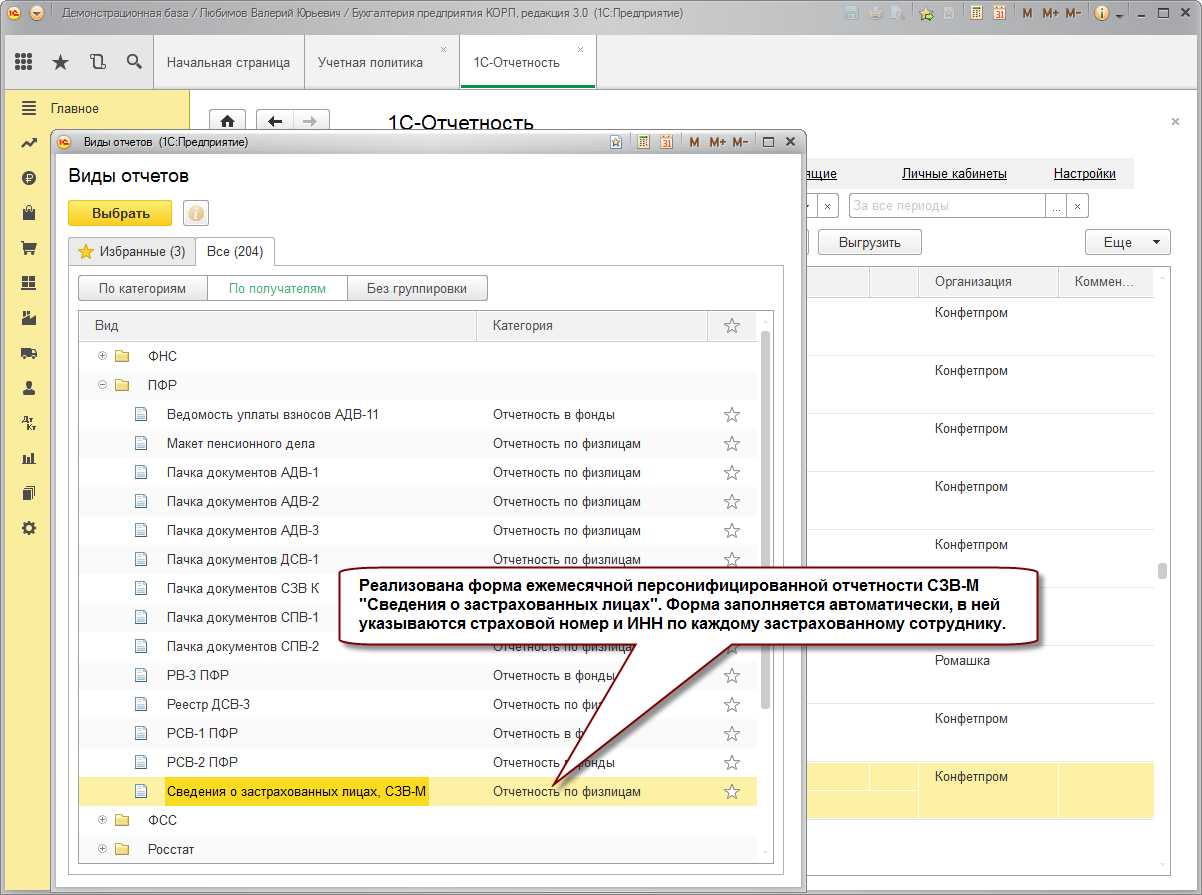The image size is (1202, 895).
Task: Open the shopping cart section in sidebar
Action: tap(29, 248)
